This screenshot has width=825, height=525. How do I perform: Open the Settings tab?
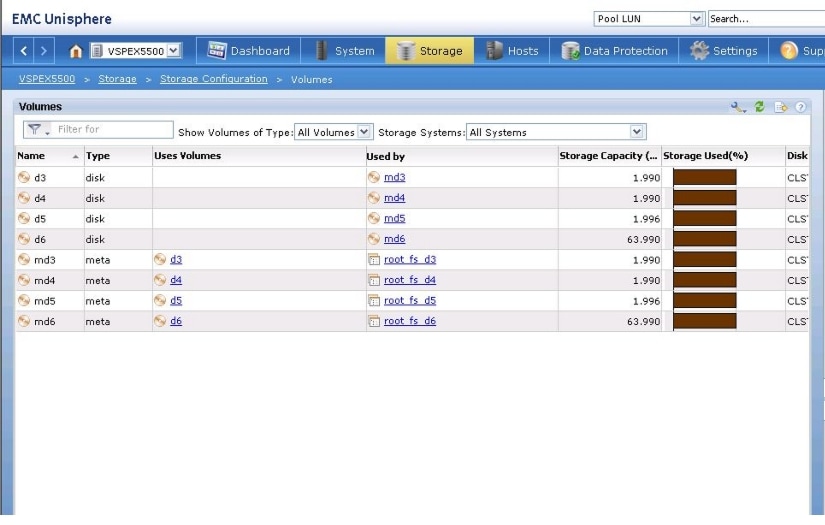point(723,51)
